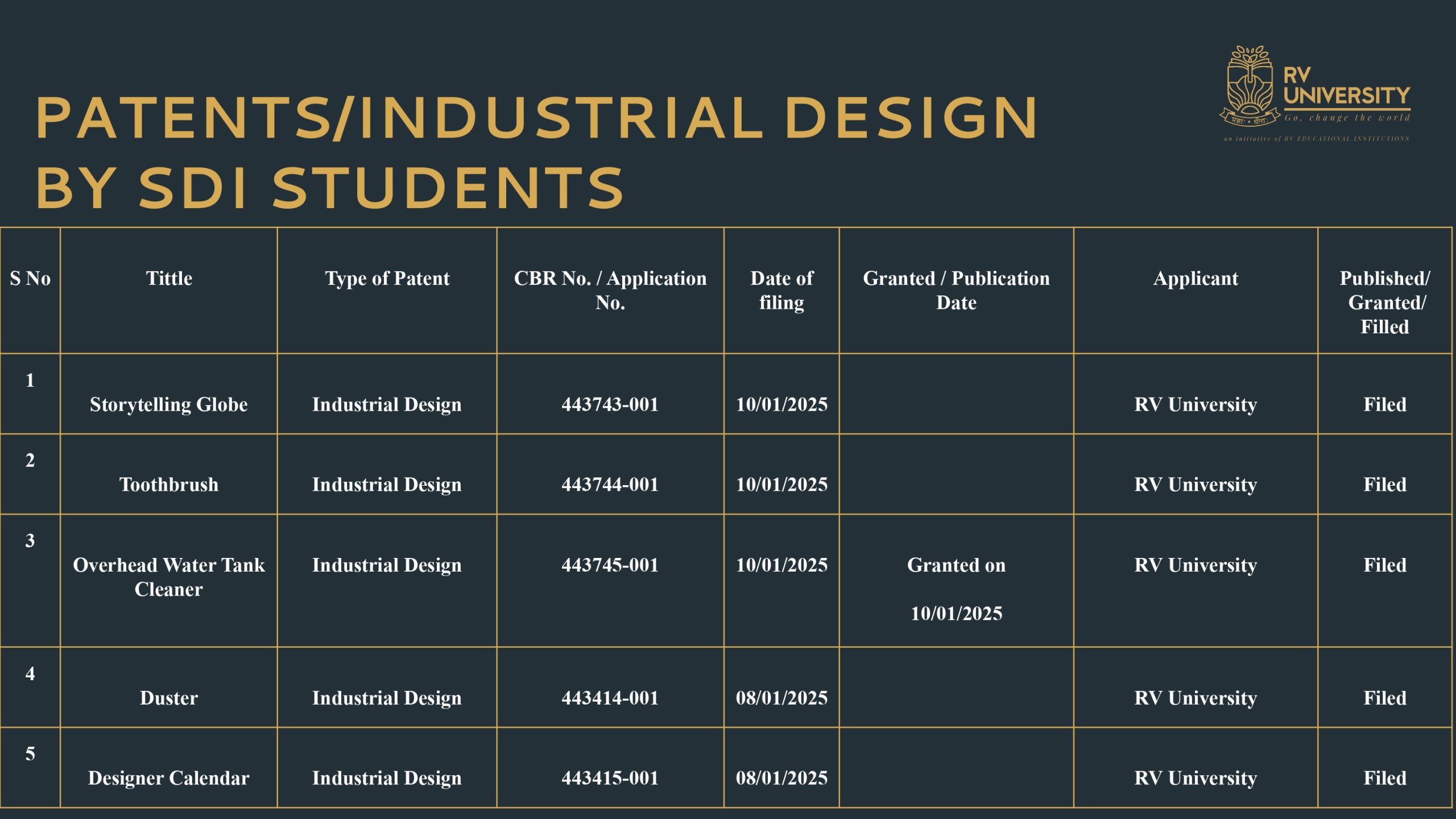Viewport: 1456px width, 819px height.
Task: Click 'RV University' in Duster row
Action: (x=1196, y=698)
